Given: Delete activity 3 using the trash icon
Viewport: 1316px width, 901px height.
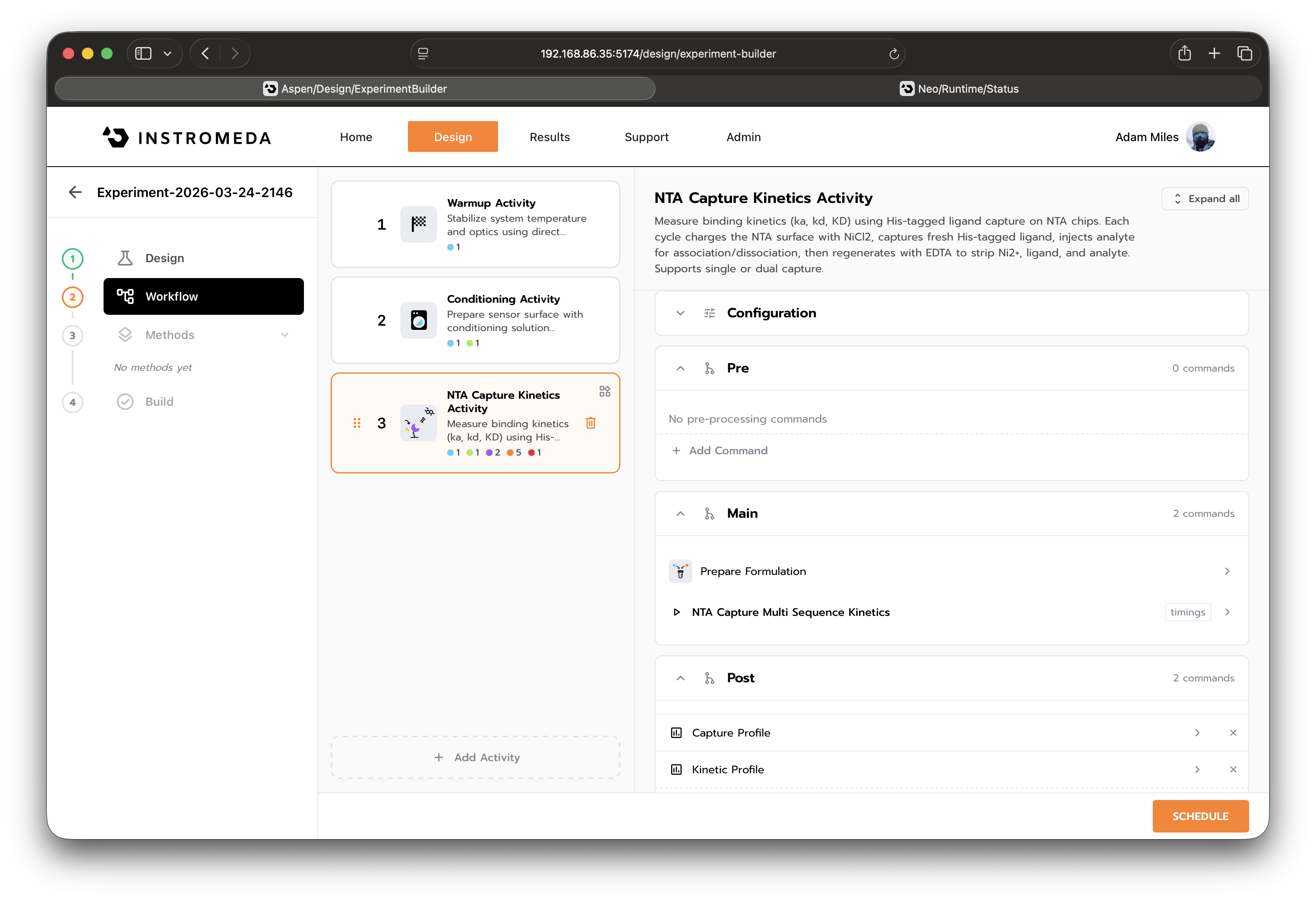Looking at the screenshot, I should 591,423.
